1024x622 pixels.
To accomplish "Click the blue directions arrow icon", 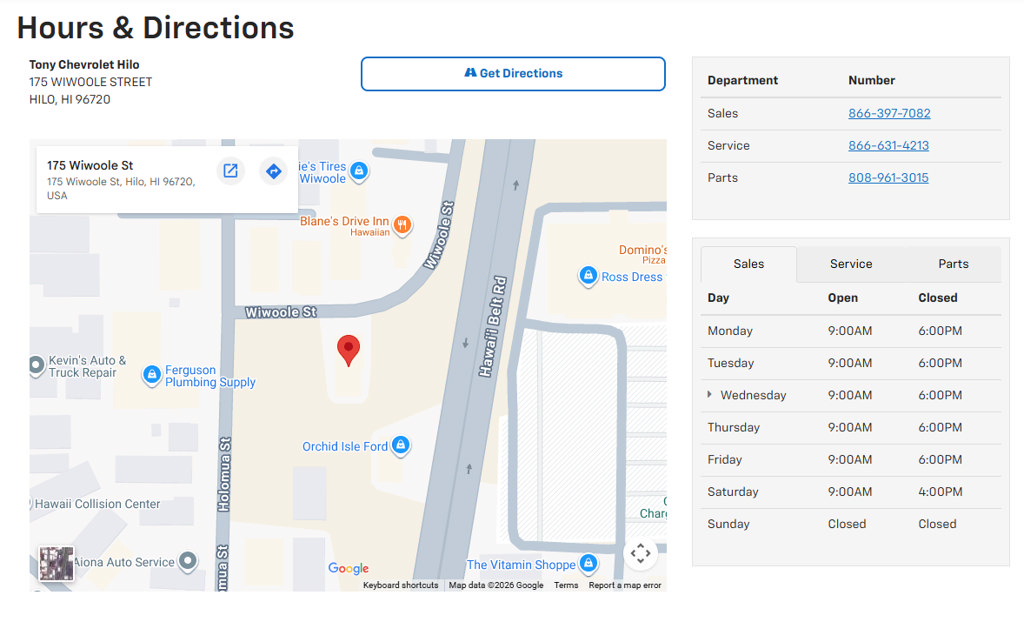I will [x=274, y=171].
